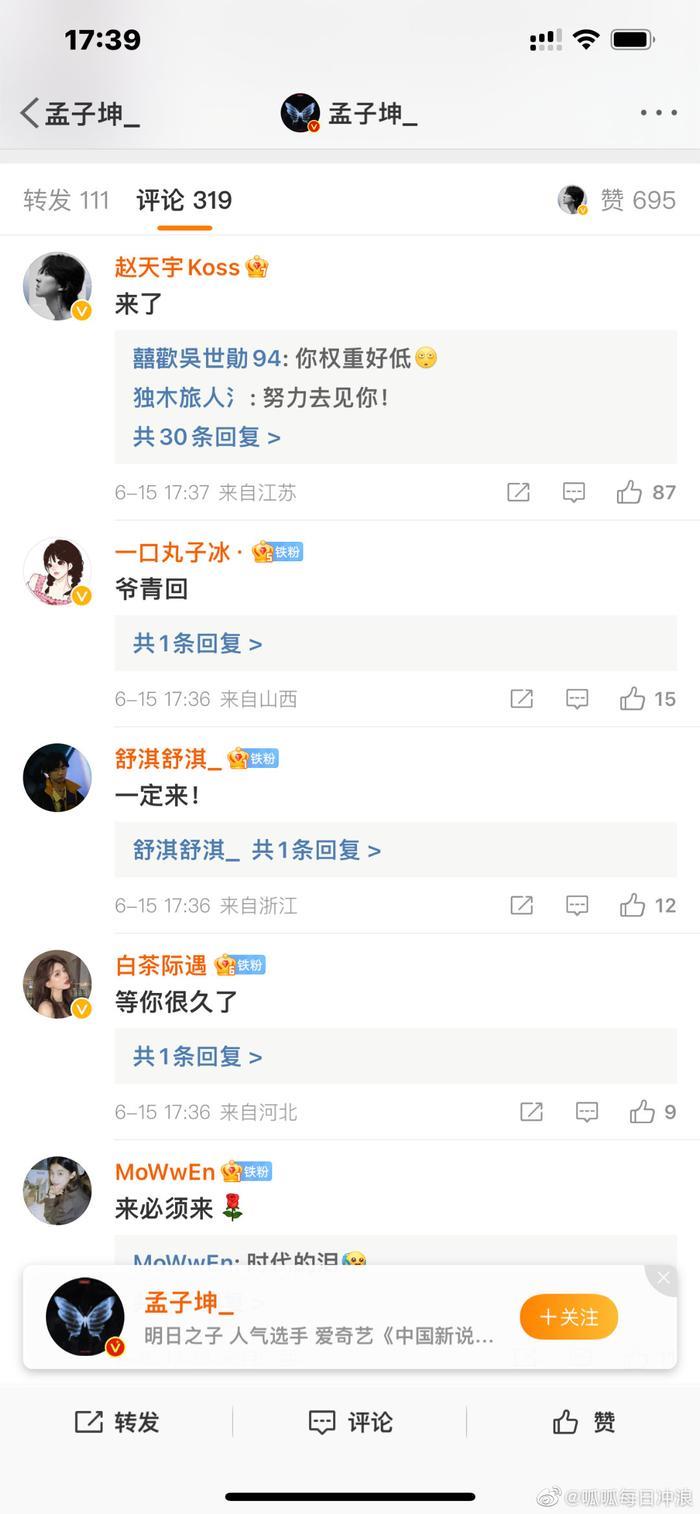Tap reply icon on 舒淇舒淇_'s comment

coord(577,906)
